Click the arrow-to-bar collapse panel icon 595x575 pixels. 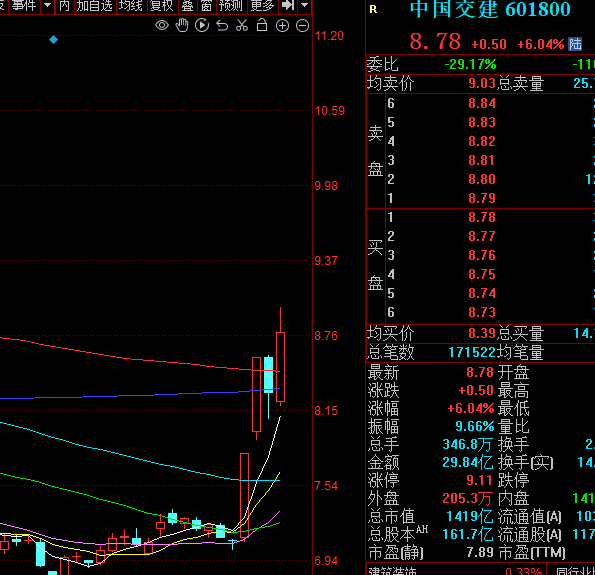click(288, 6)
